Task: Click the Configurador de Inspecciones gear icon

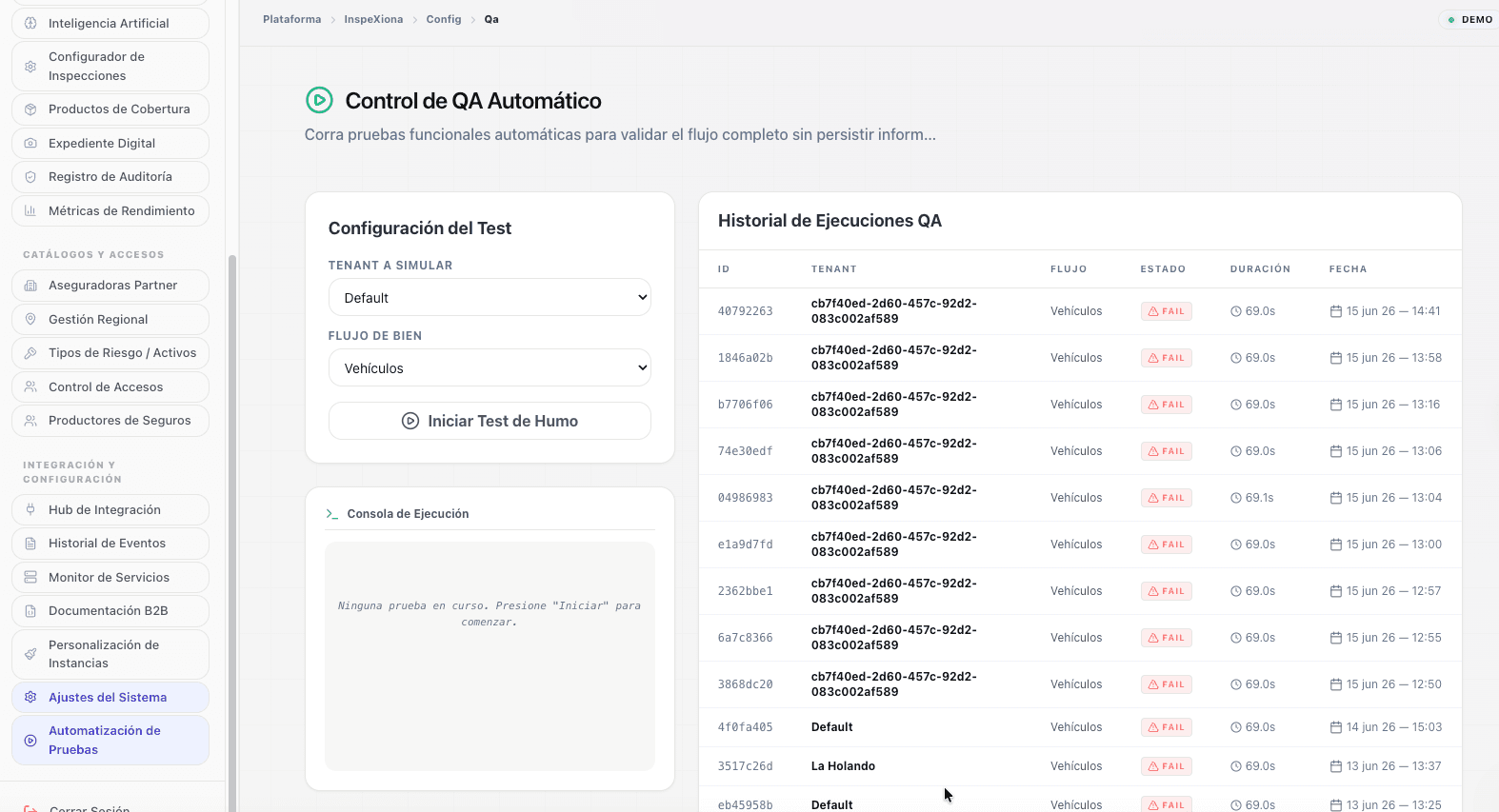Action: (30, 67)
